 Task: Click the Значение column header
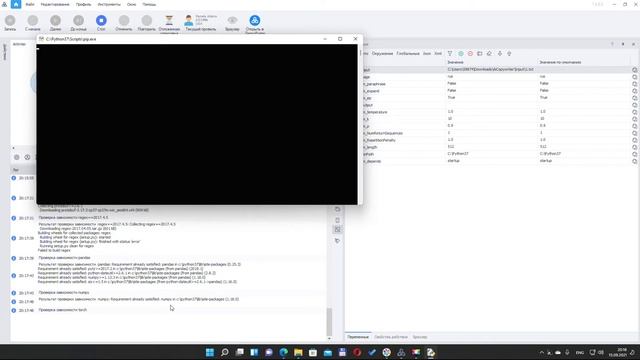point(455,62)
